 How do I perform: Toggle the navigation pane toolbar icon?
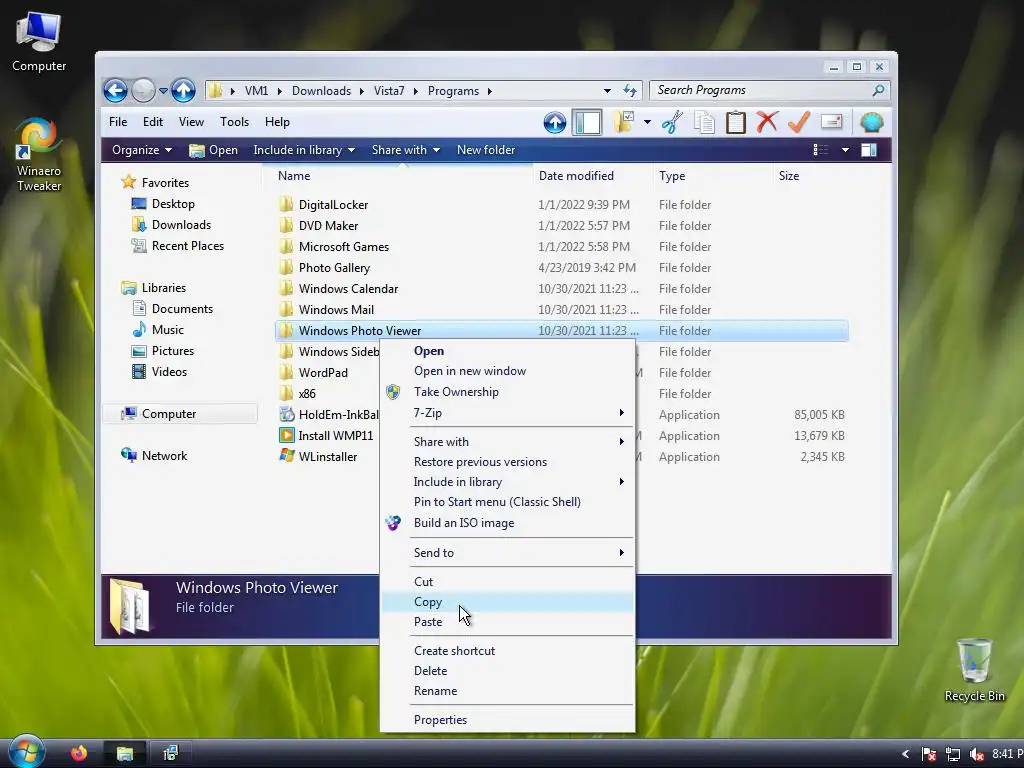click(587, 122)
